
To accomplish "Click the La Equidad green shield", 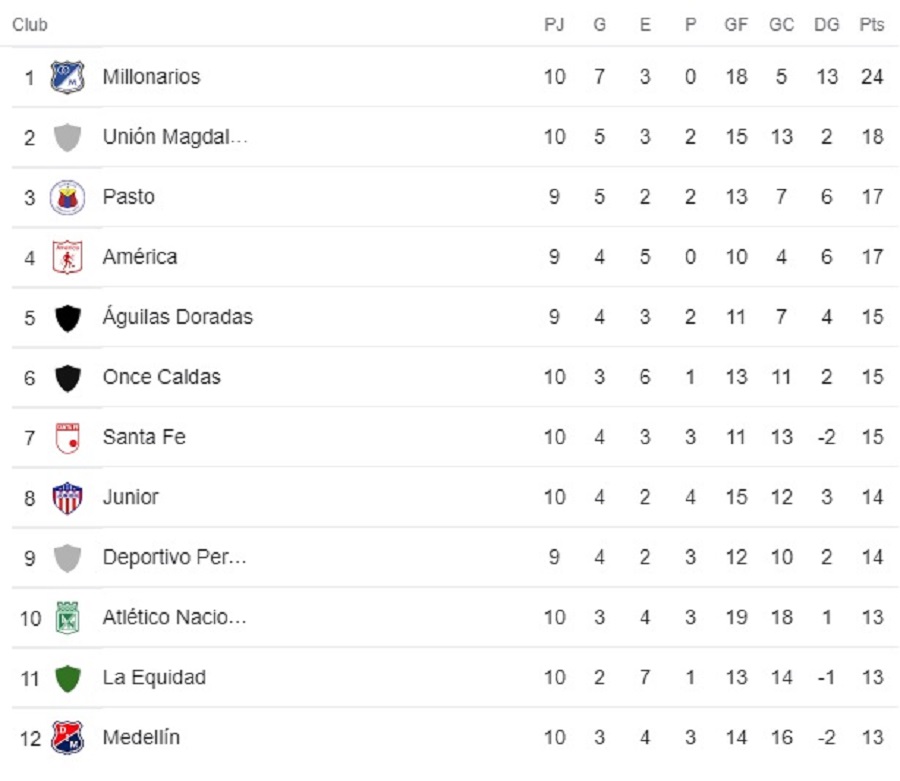I will [x=67, y=678].
